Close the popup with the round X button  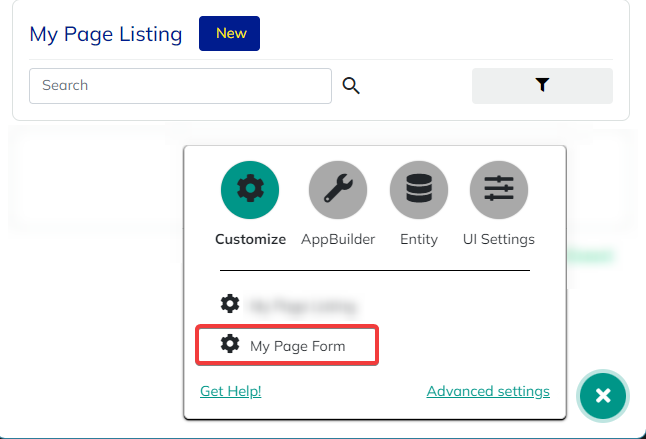click(x=603, y=396)
